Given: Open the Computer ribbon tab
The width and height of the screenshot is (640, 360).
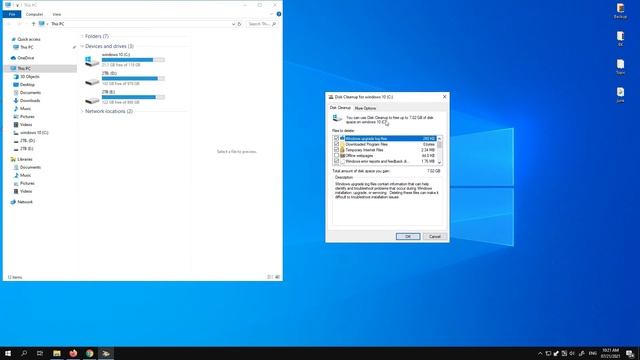Looking at the screenshot, I should [34, 14].
